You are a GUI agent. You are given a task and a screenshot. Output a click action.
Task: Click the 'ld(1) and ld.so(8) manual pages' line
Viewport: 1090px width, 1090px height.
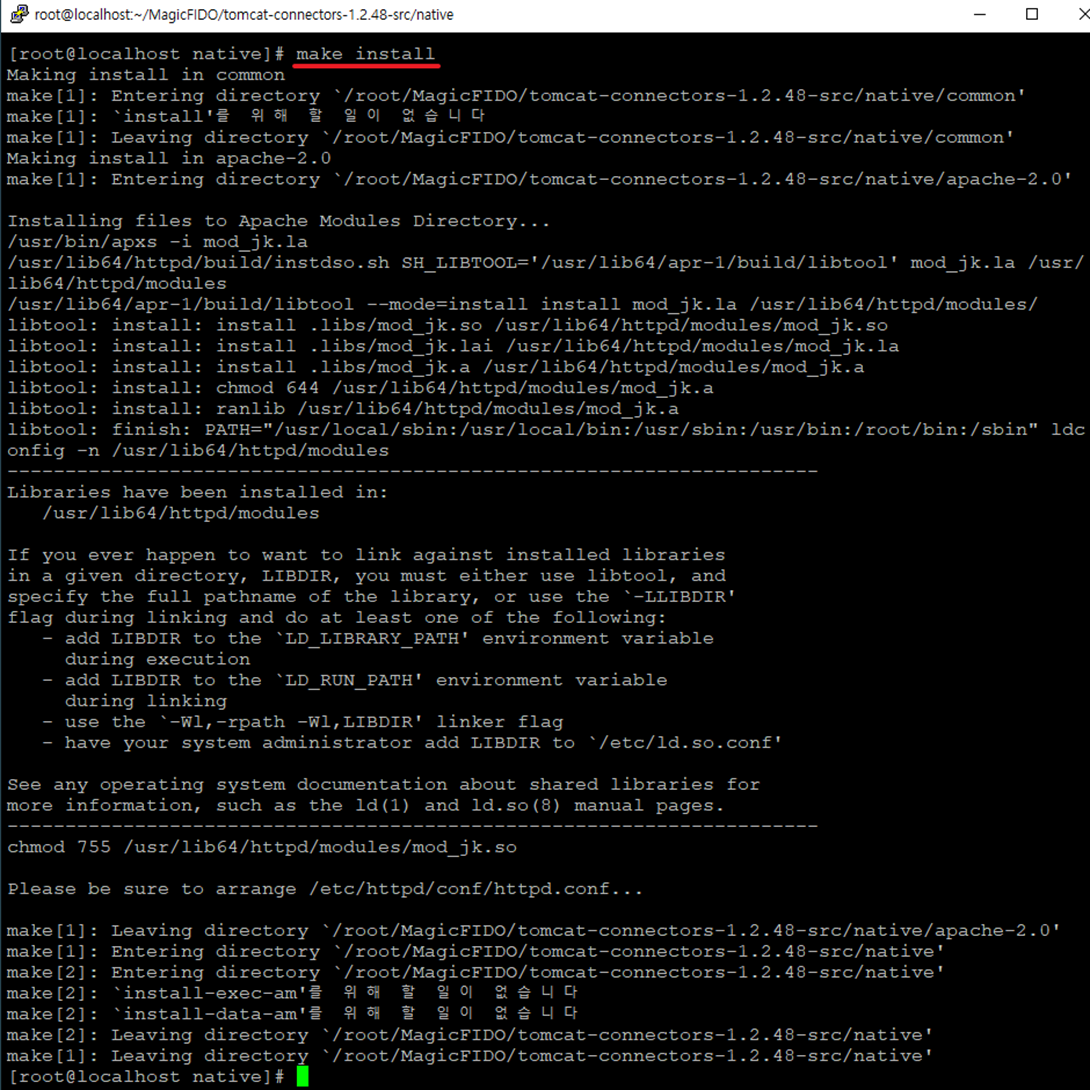click(366, 804)
